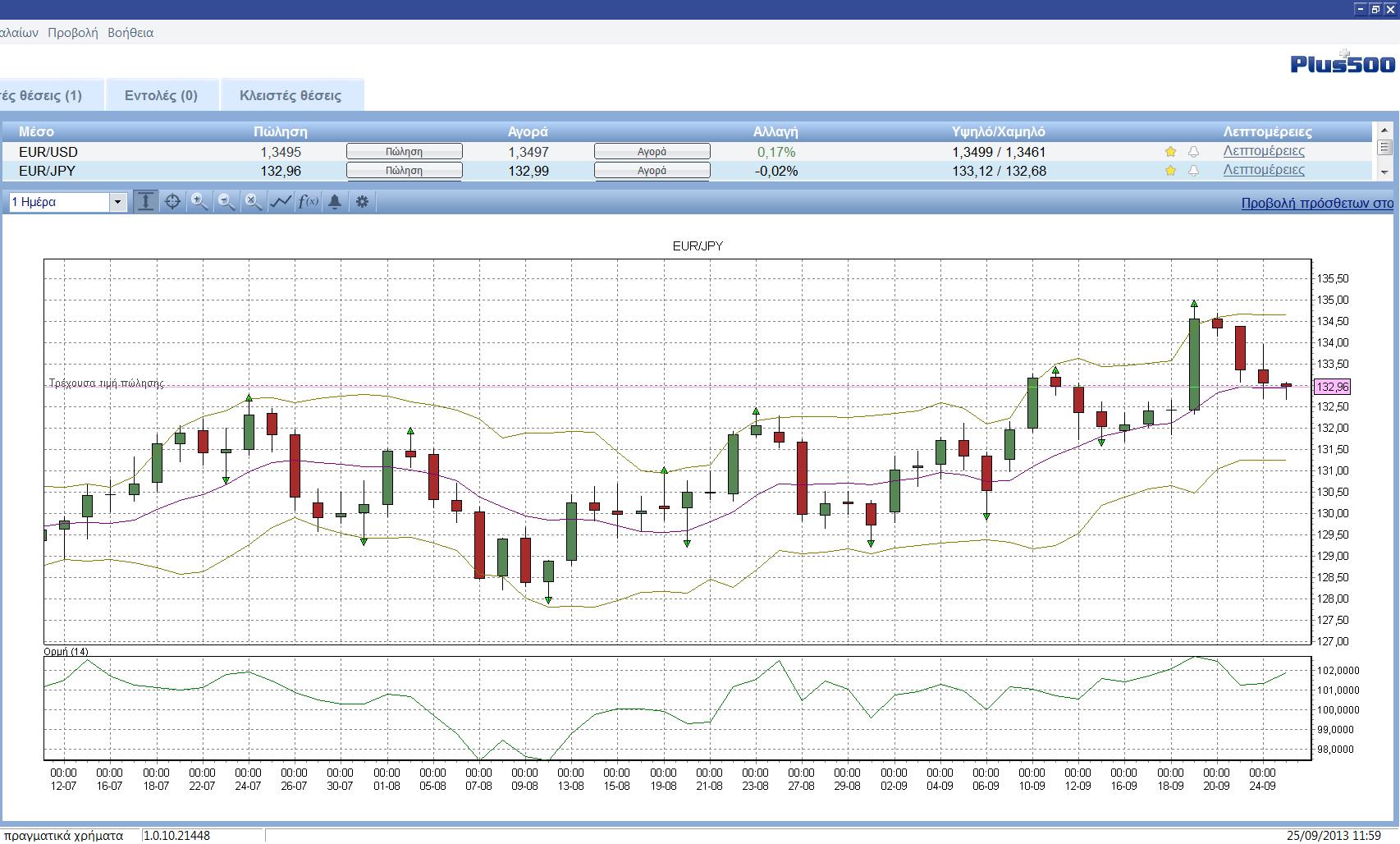This screenshot has height=844, width=1400.
Task: Switch to the Εντολές (0) tab
Action: (162, 95)
